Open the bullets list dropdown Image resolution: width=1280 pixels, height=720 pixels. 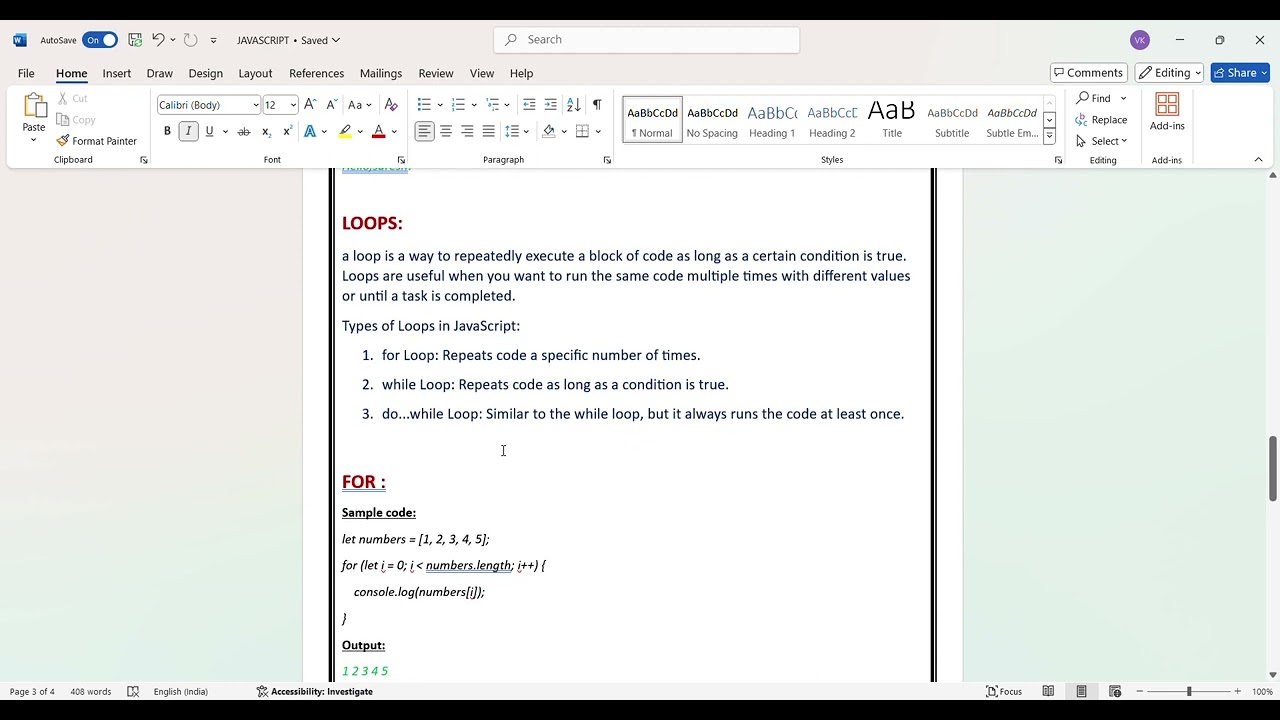pyautogui.click(x=440, y=105)
